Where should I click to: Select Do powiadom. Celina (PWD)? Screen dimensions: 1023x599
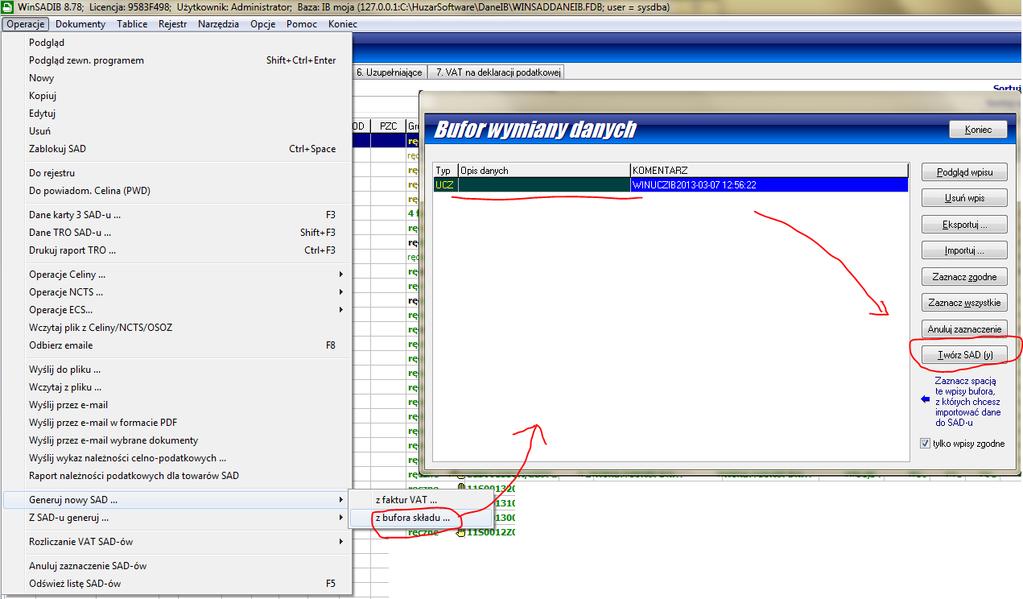click(x=177, y=191)
